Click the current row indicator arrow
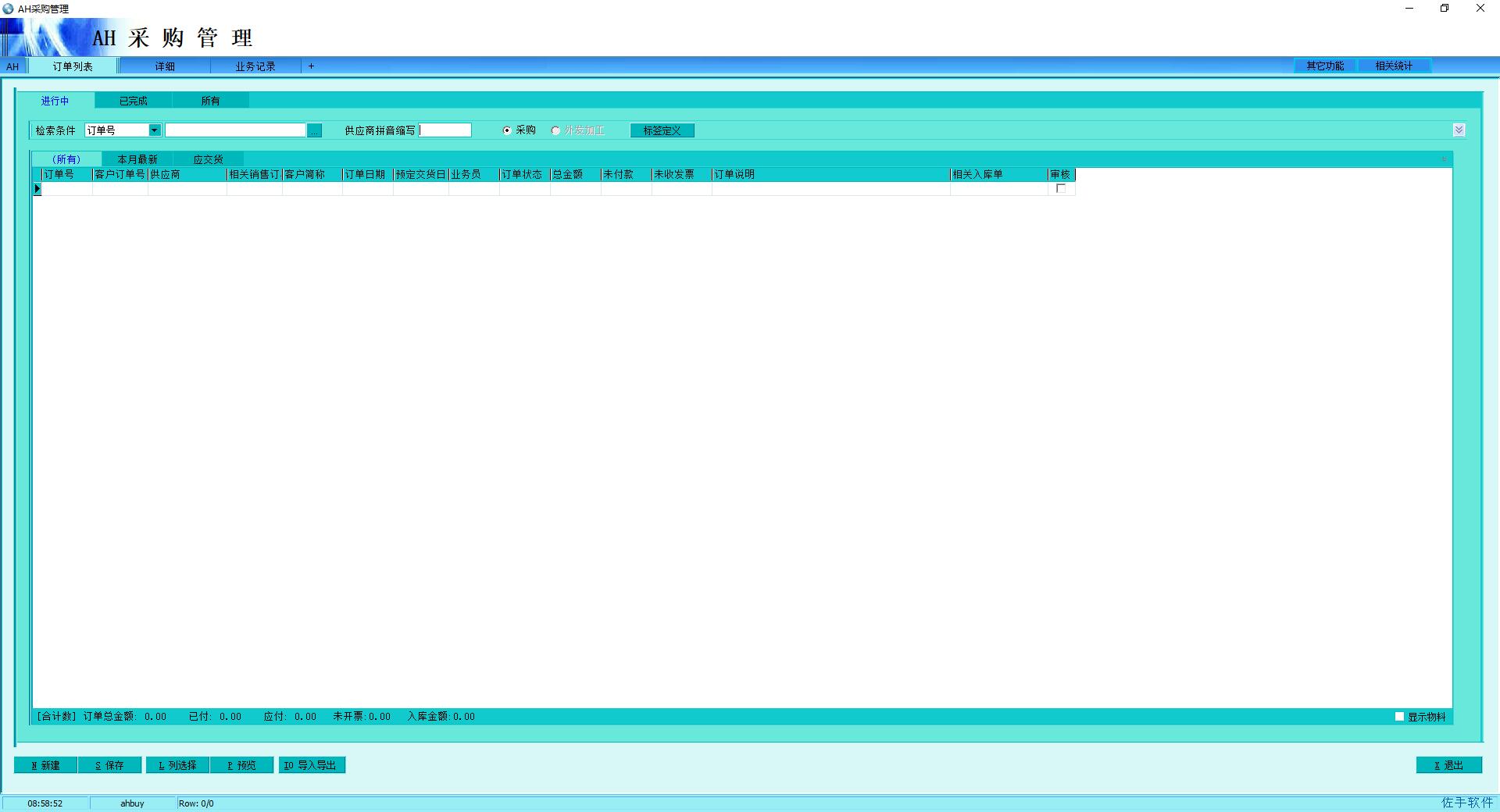This screenshot has height=812, width=1500. (x=37, y=188)
